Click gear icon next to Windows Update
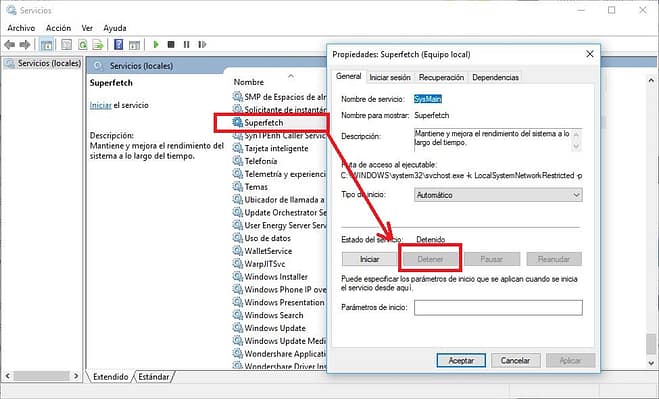 237,328
